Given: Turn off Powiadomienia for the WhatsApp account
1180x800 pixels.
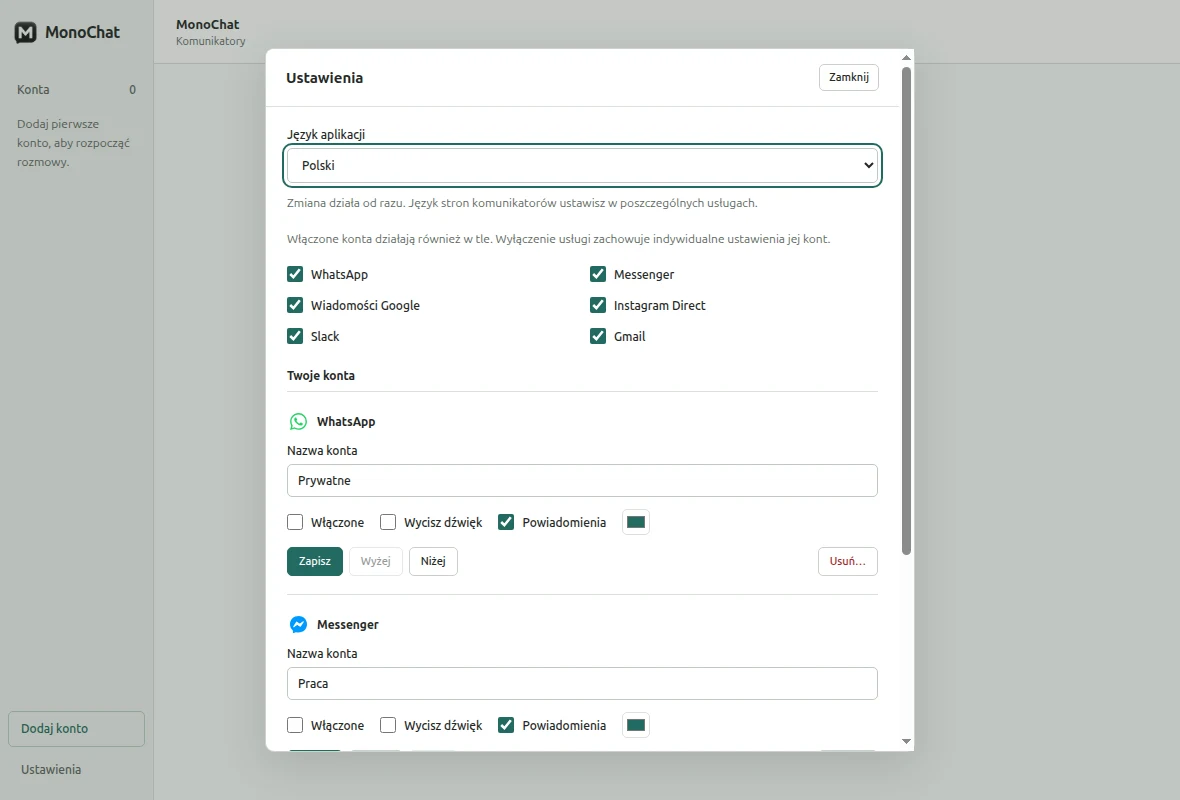Looking at the screenshot, I should pos(506,522).
